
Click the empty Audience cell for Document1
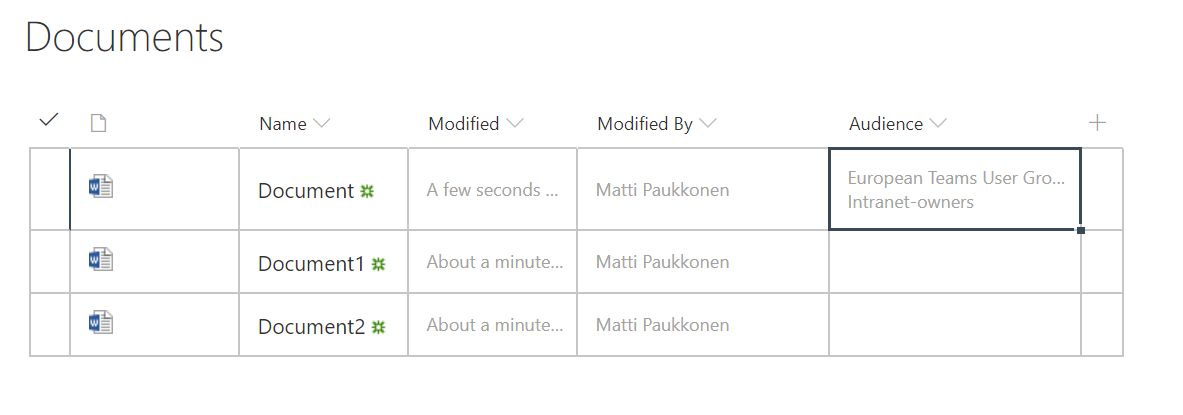click(x=954, y=262)
